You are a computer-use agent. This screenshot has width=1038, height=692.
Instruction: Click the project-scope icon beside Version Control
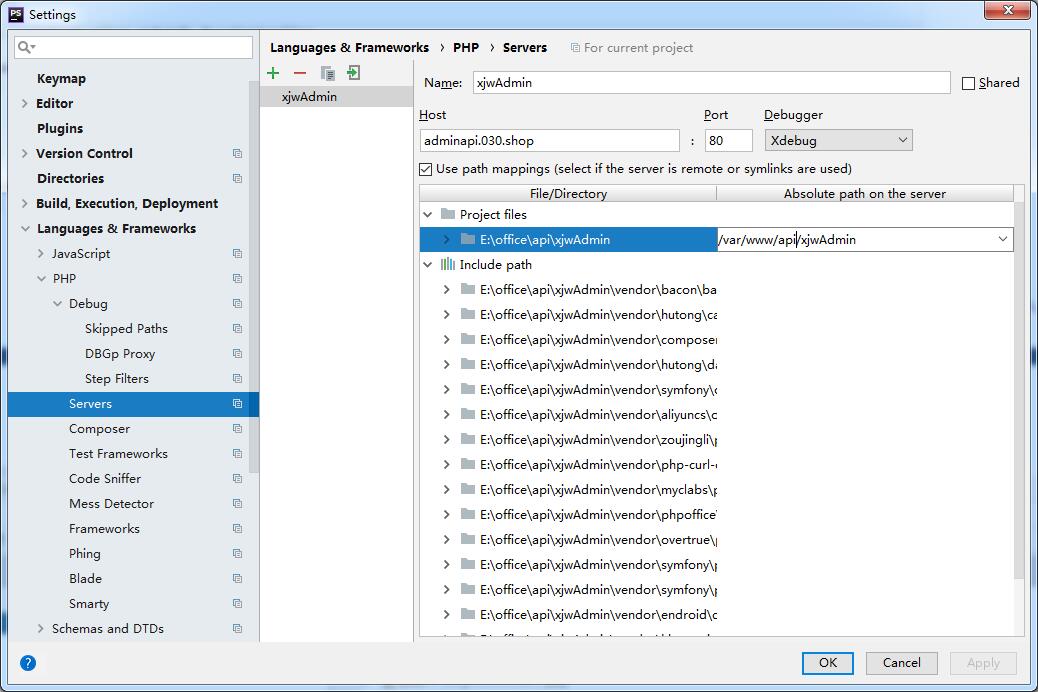pos(237,154)
